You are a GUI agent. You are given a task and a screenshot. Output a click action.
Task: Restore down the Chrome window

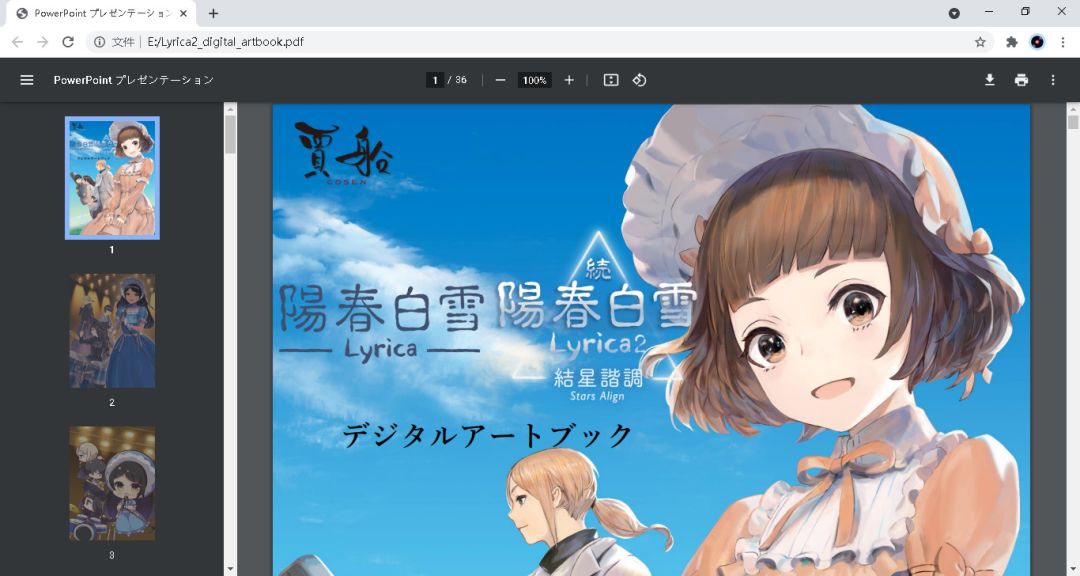point(1025,12)
